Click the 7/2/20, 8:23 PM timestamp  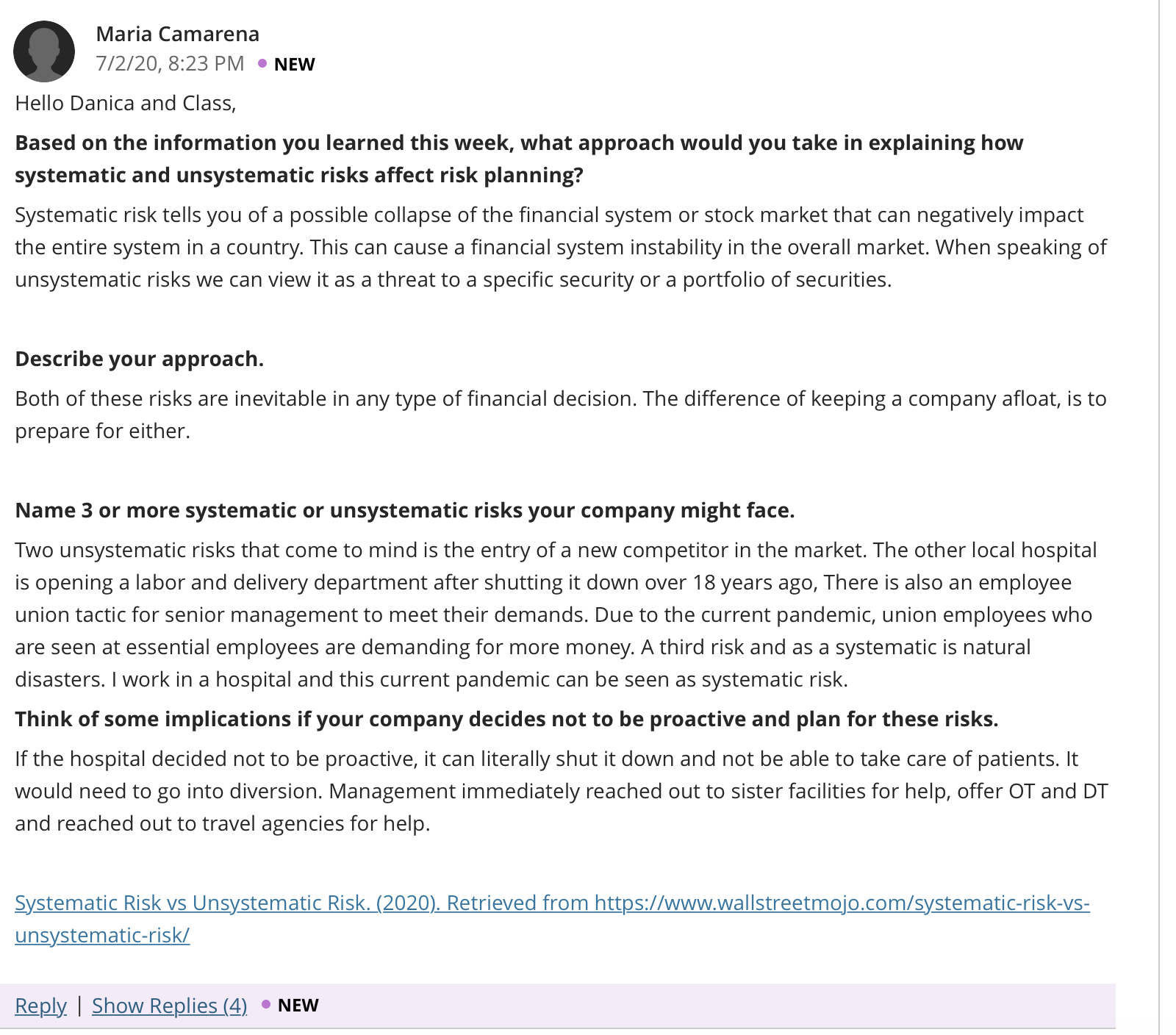tap(170, 64)
